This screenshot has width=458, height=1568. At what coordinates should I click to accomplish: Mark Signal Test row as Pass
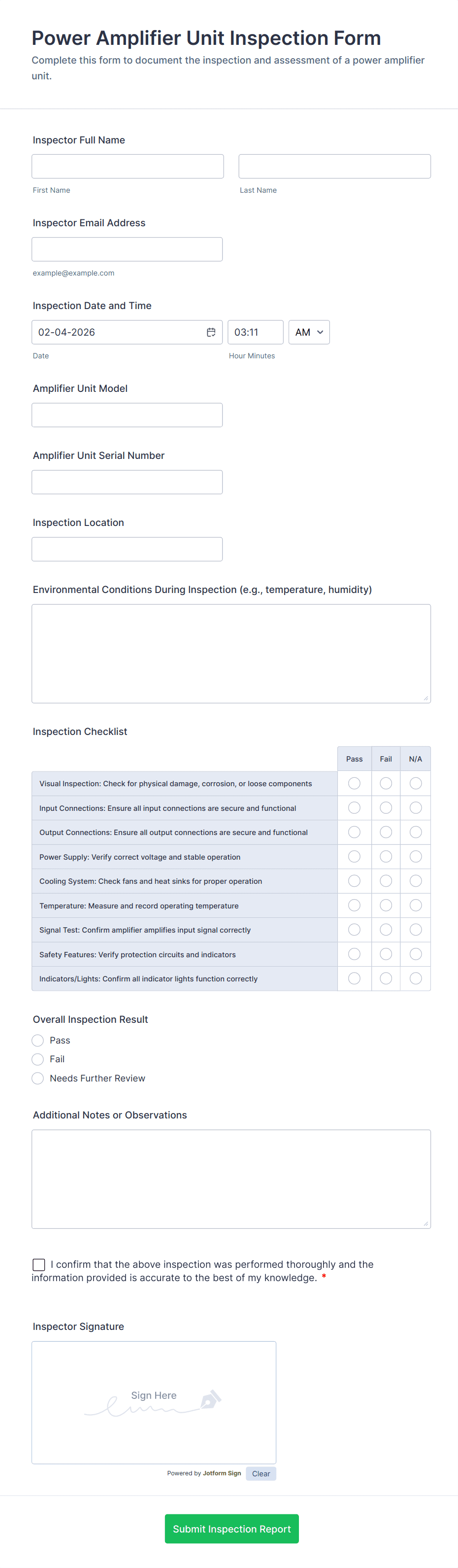[x=354, y=930]
